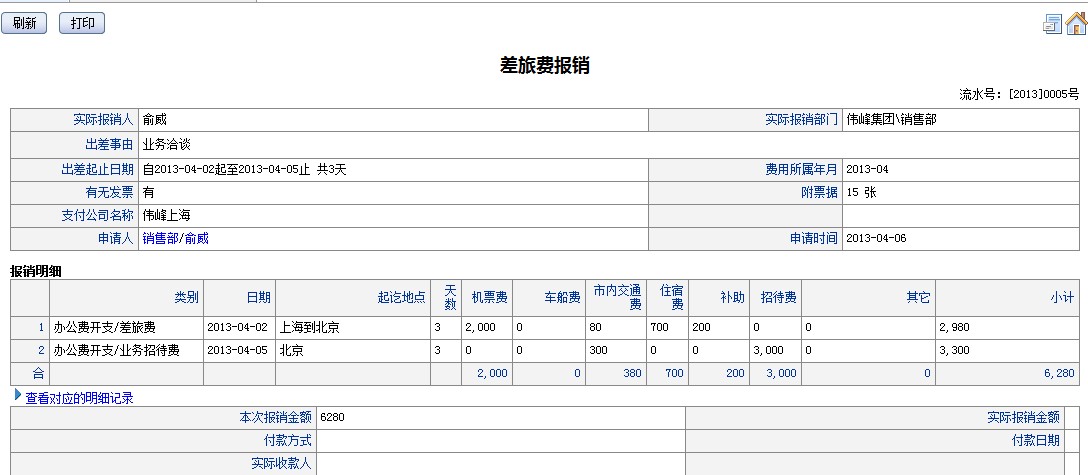This screenshot has height=475, width=1088.
Task: Select row 2 subtotal 3,300
Action: pyautogui.click(x=954, y=351)
